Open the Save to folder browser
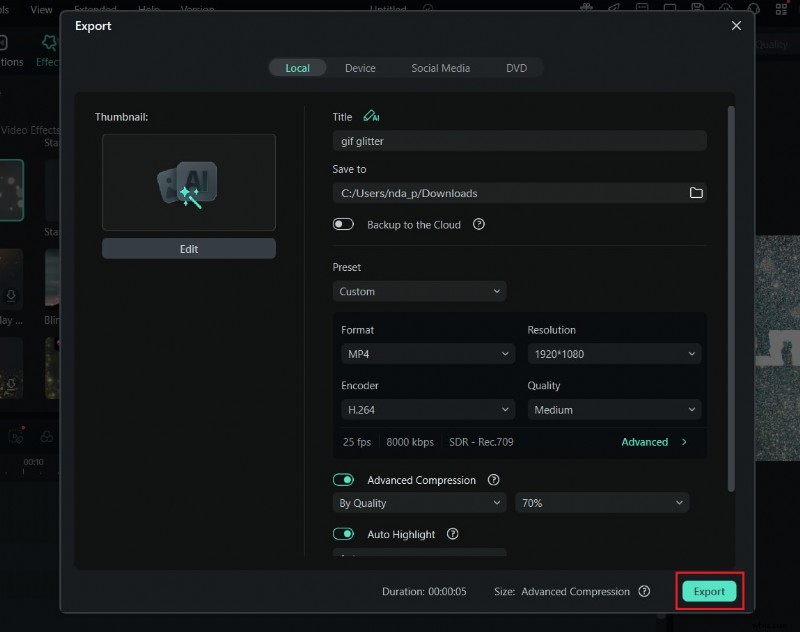Screen dimensions: 800x632 point(696,193)
